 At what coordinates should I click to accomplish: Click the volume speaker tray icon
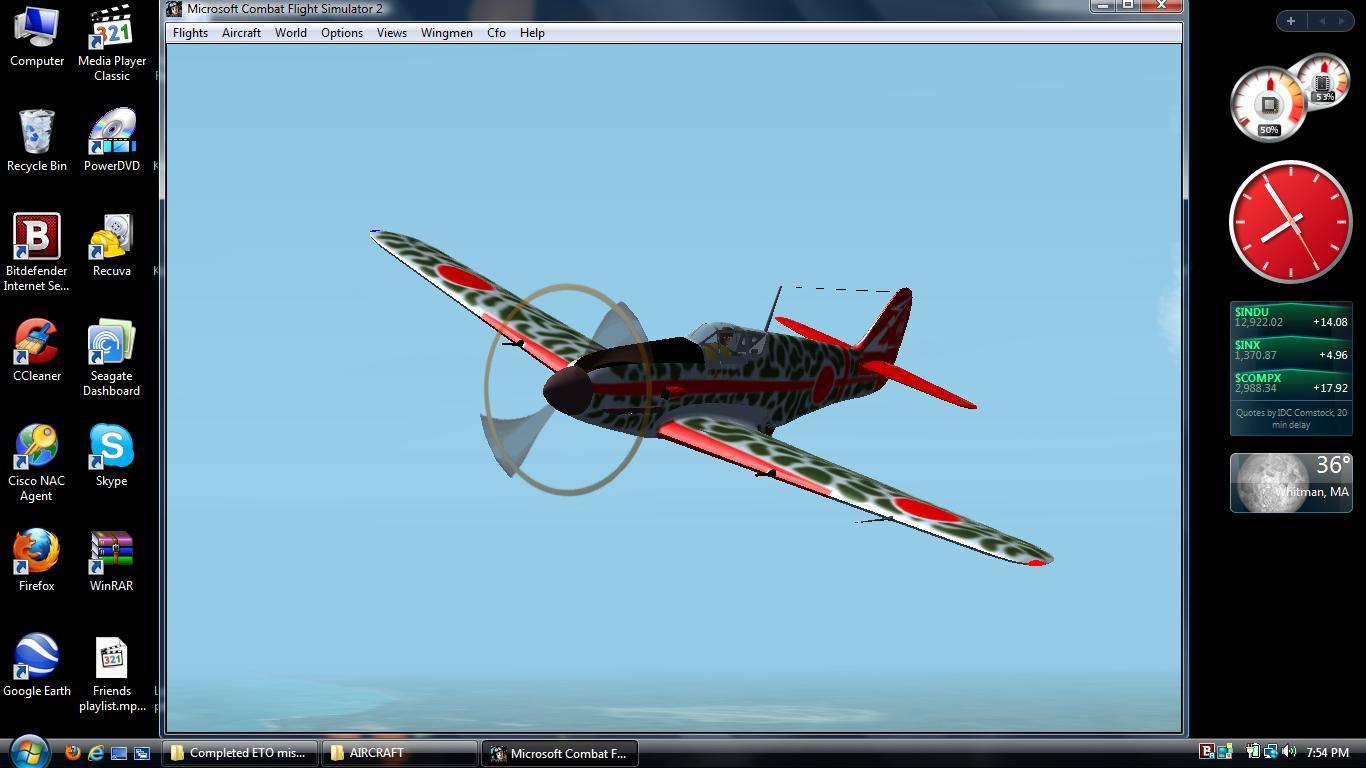click(1288, 752)
